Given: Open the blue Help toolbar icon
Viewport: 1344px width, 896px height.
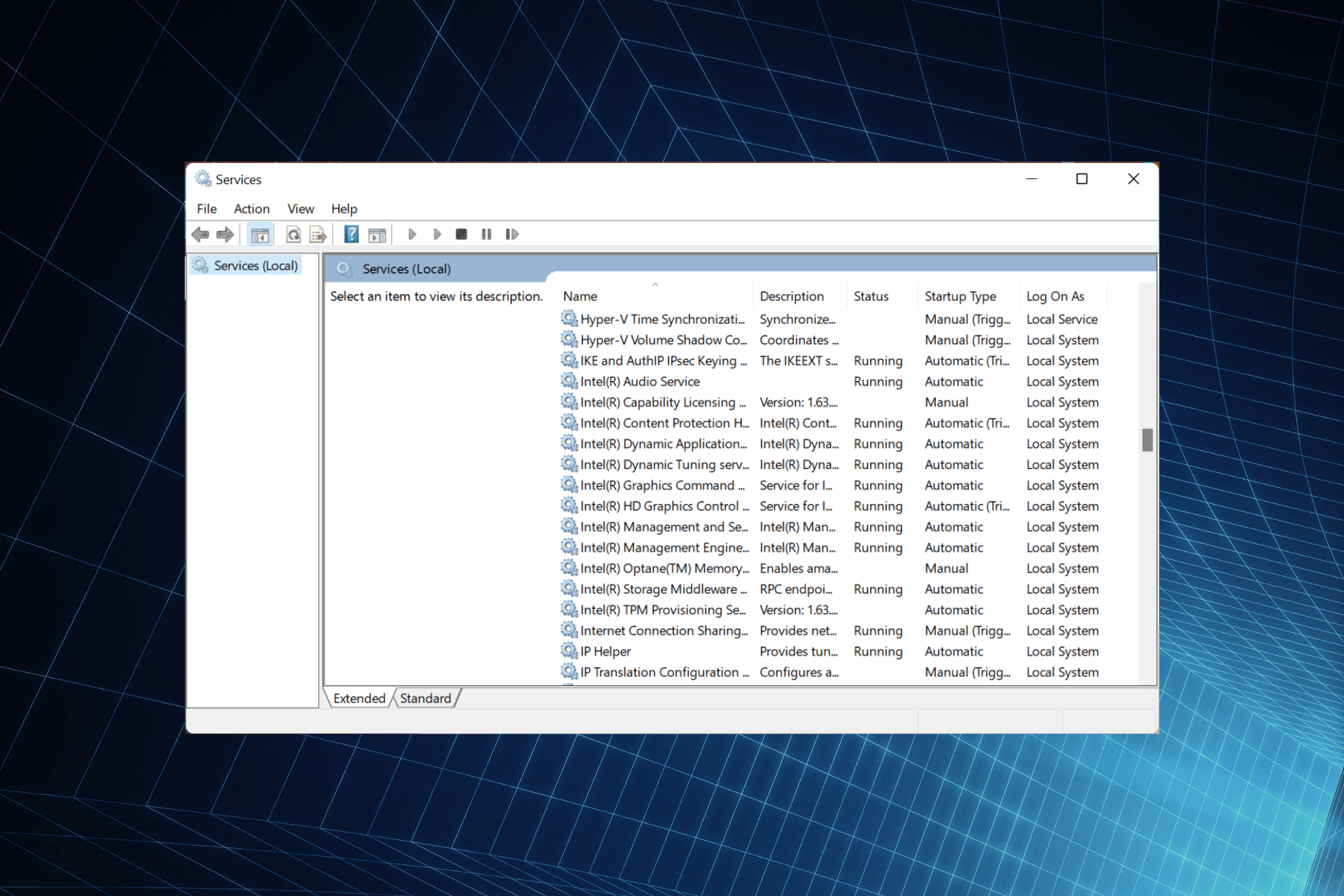Looking at the screenshot, I should coord(351,235).
